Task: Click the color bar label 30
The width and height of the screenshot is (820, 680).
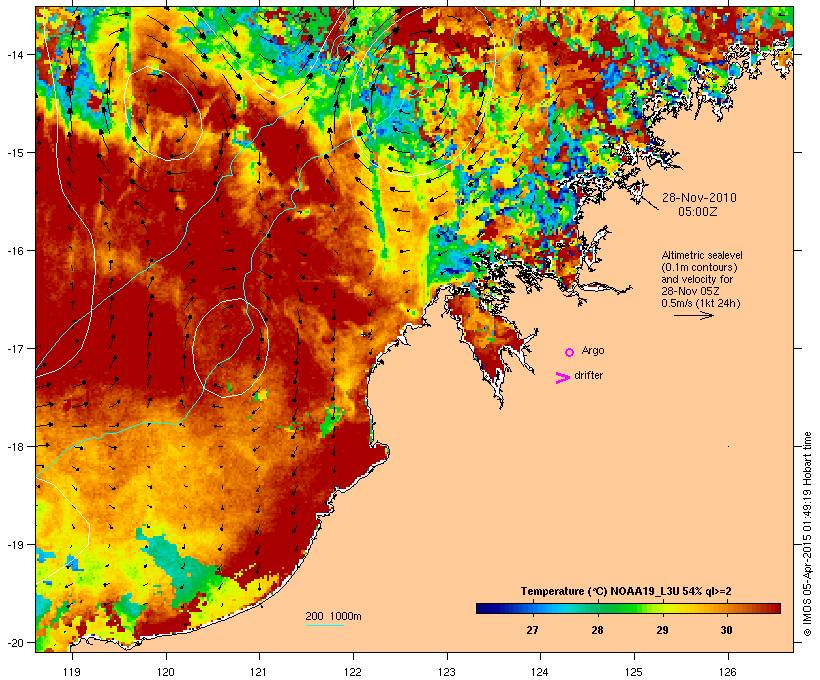Action: [x=726, y=630]
